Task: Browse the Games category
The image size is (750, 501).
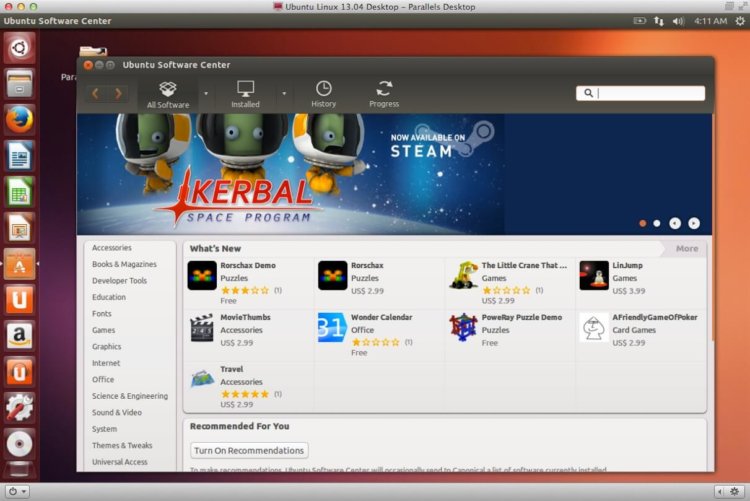Action: 104,330
